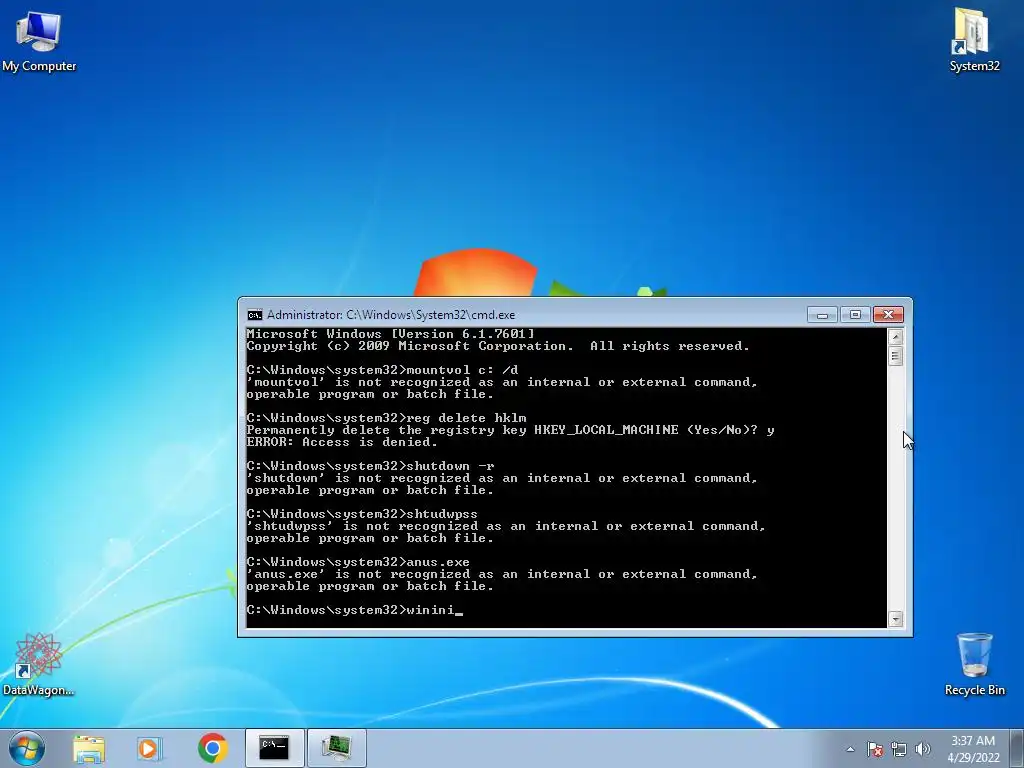Image resolution: width=1024 pixels, height=768 pixels.
Task: Select the cmd.exe taskbar button
Action: pos(274,748)
